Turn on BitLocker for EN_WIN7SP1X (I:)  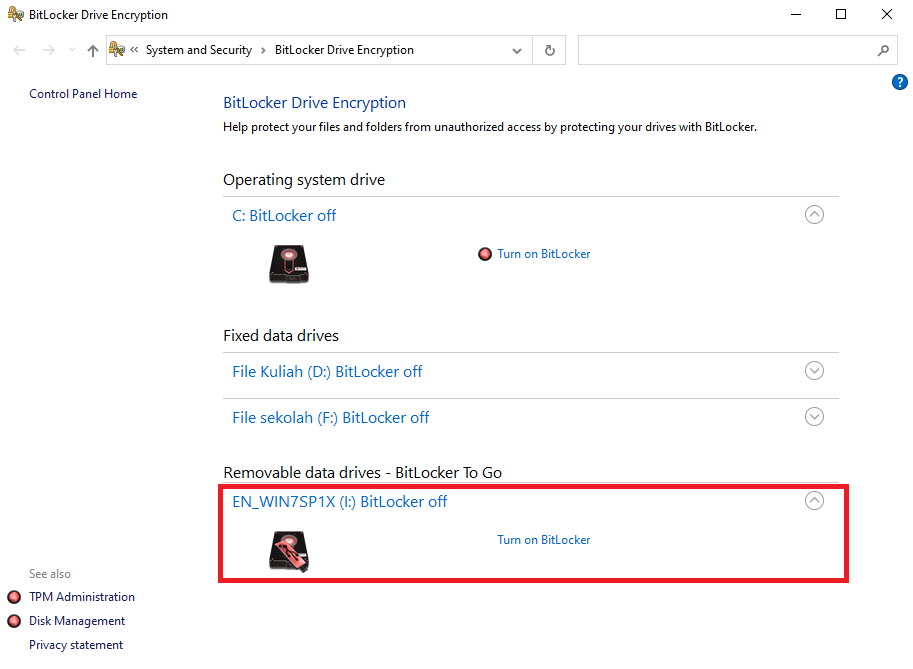[543, 540]
